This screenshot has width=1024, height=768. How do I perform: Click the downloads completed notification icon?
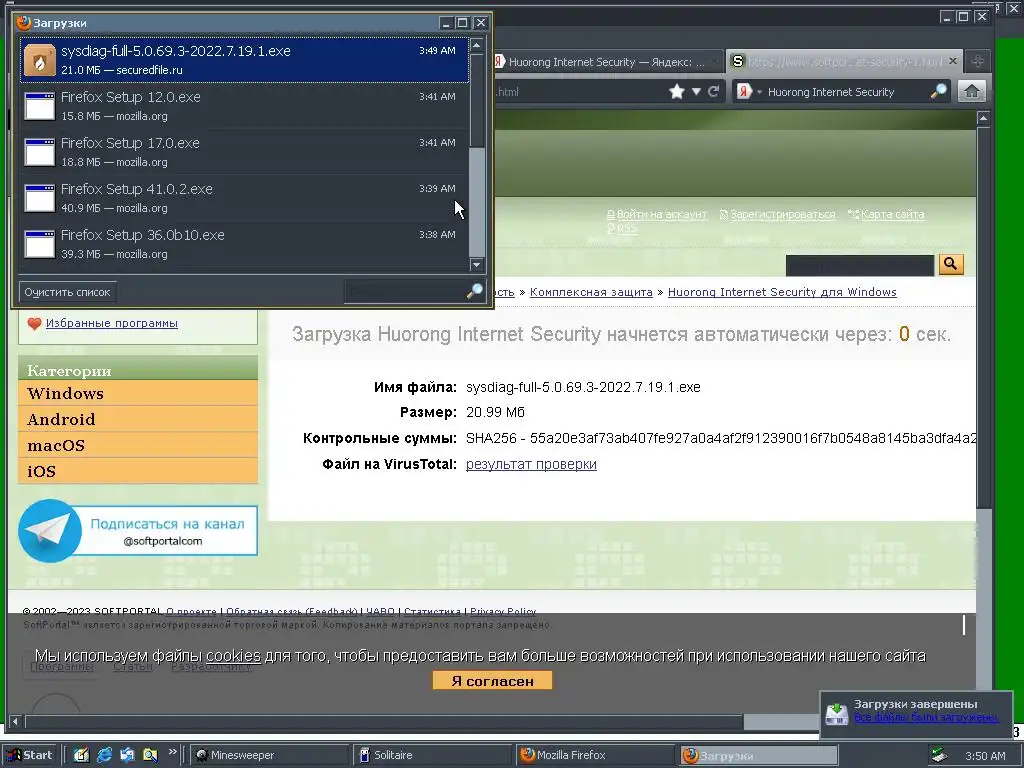pos(837,714)
